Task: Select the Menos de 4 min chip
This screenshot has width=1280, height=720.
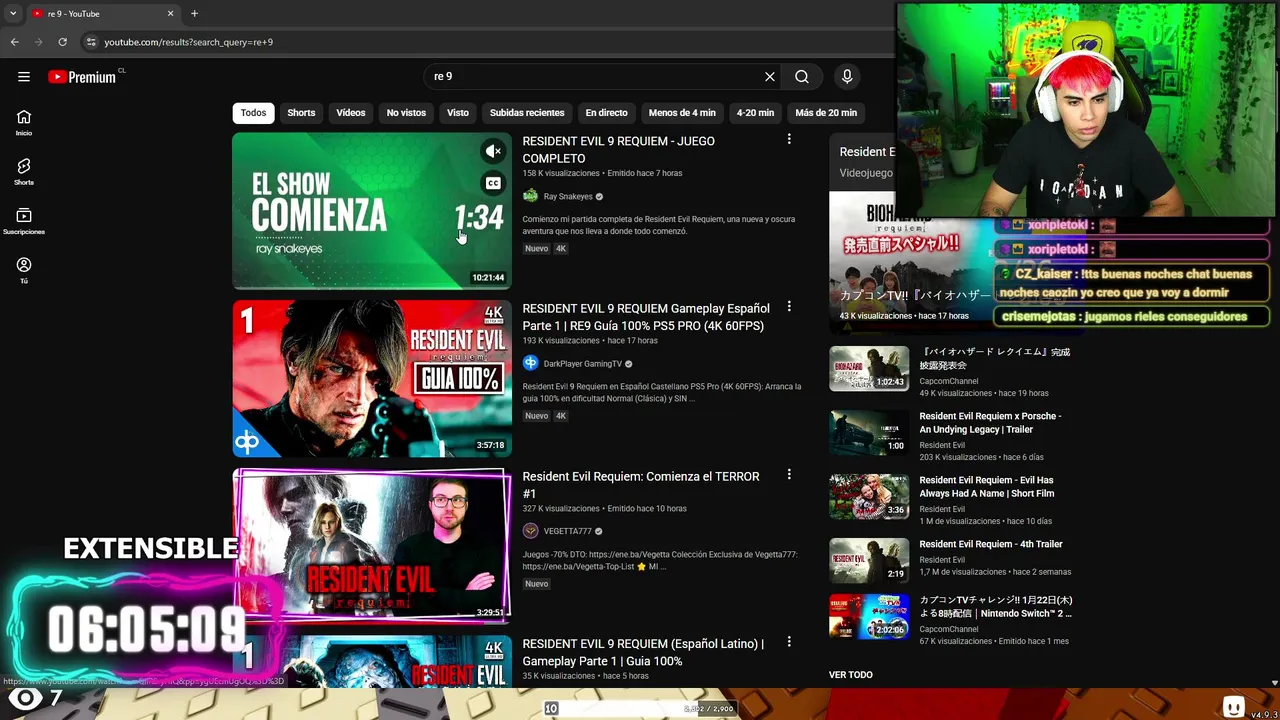Action: (682, 113)
